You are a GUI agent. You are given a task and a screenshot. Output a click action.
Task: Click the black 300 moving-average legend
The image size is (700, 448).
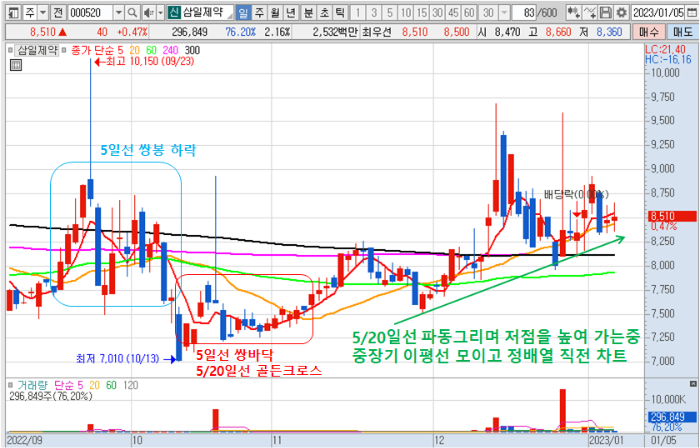192,50
